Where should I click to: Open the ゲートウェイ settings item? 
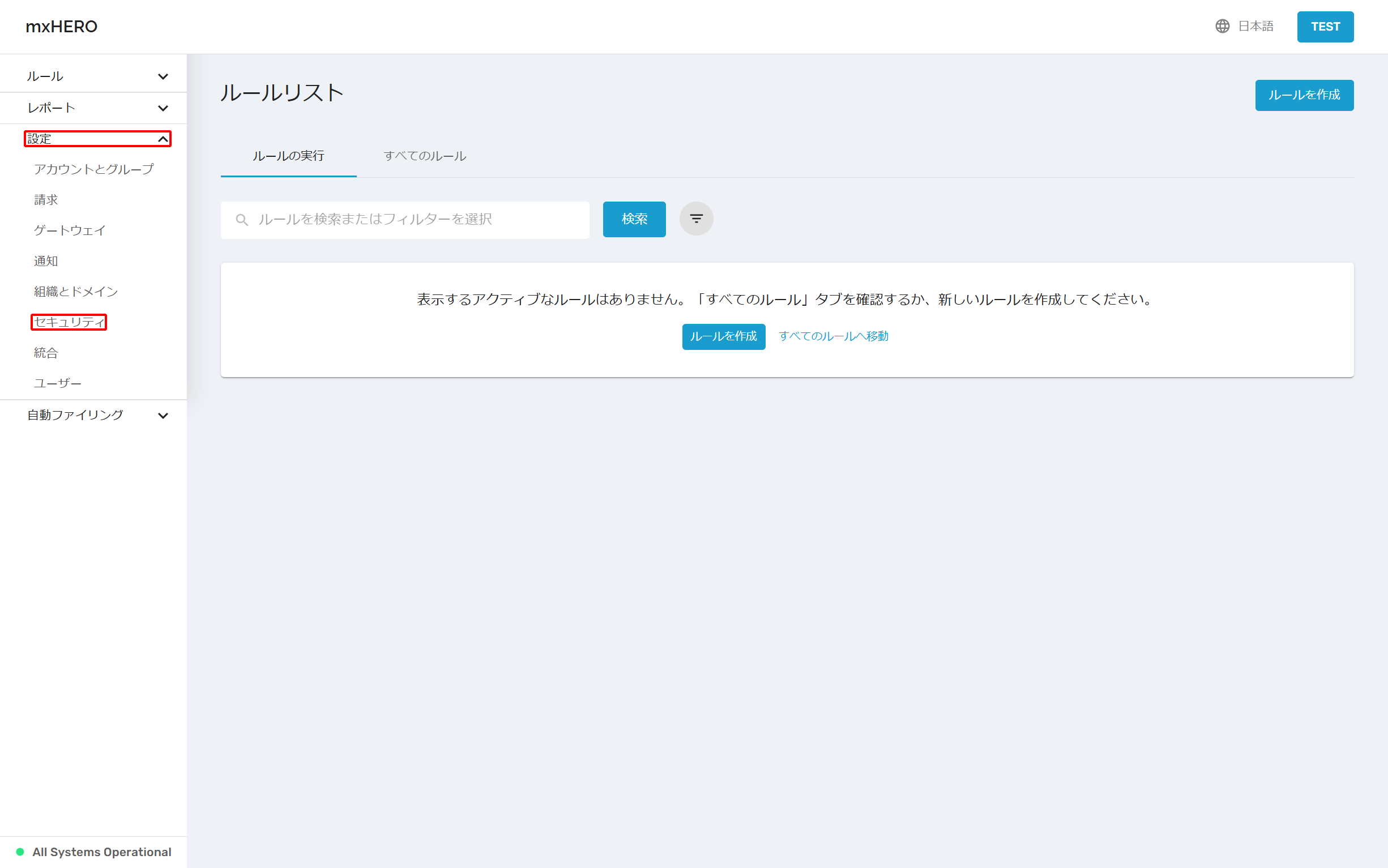tap(70, 231)
